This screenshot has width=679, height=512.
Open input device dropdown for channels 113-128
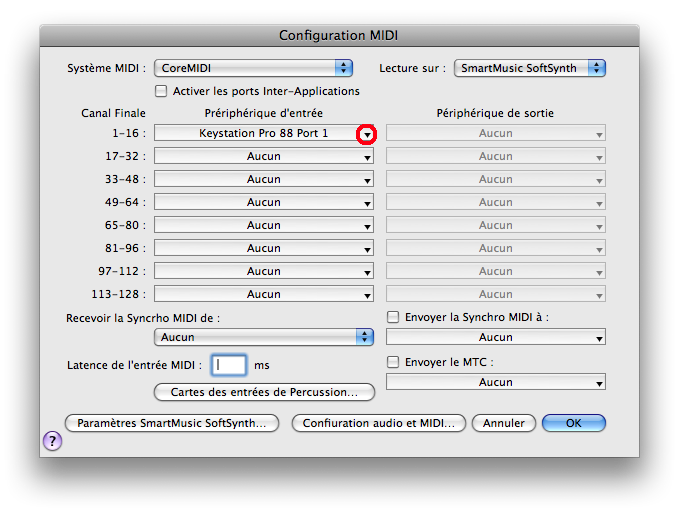tap(264, 294)
